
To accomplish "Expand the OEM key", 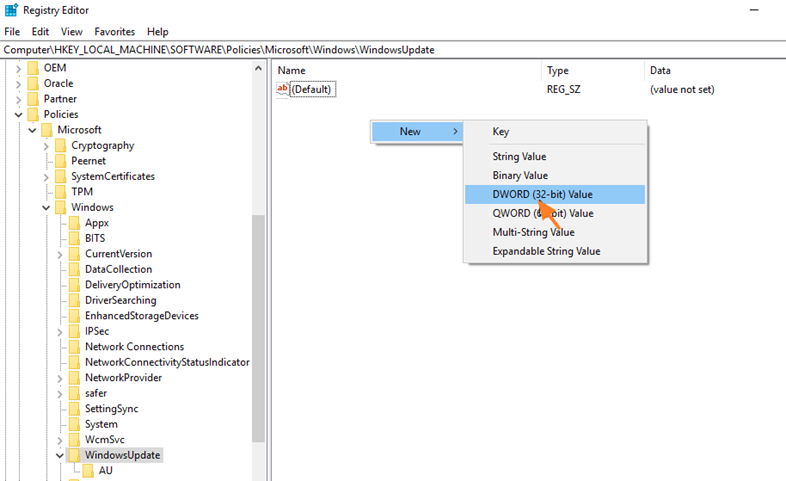I will click(x=19, y=68).
